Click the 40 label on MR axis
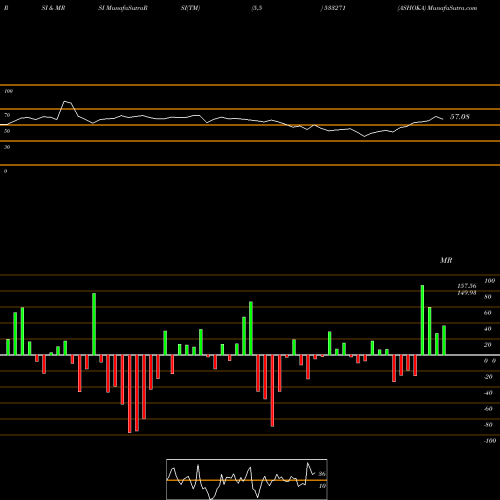Image resolution: width=500 pixels, height=500 pixels. click(488, 329)
